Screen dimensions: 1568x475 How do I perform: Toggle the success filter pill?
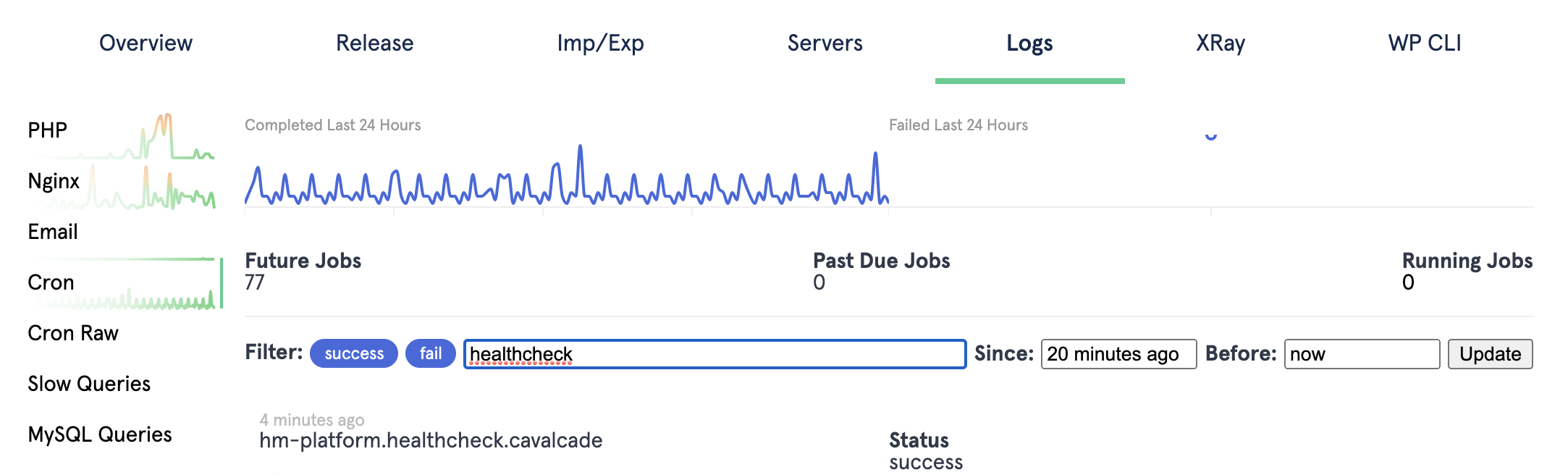pyautogui.click(x=354, y=353)
